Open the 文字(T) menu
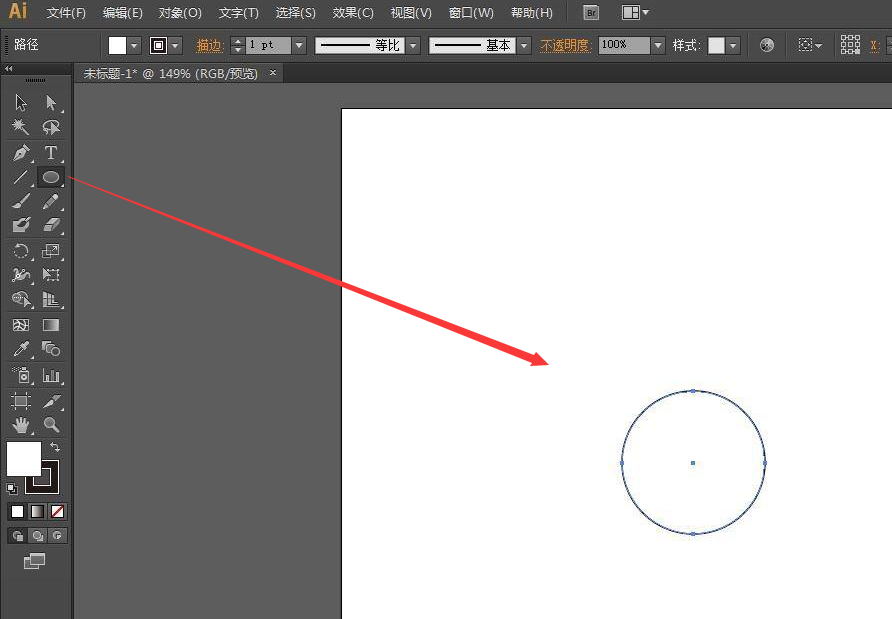892x619 pixels. 239,13
